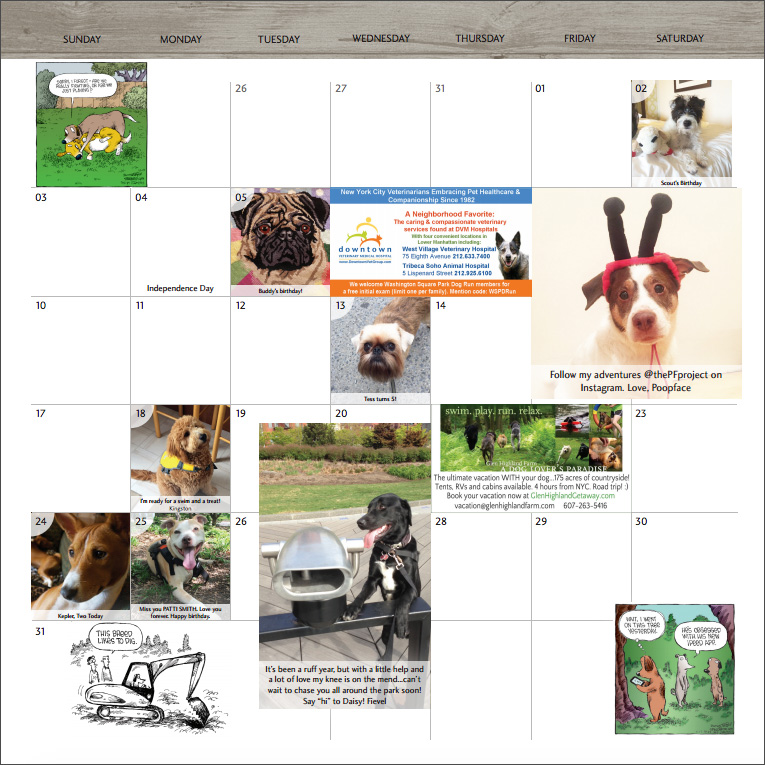Click the FRIDAY column header

click(580, 38)
